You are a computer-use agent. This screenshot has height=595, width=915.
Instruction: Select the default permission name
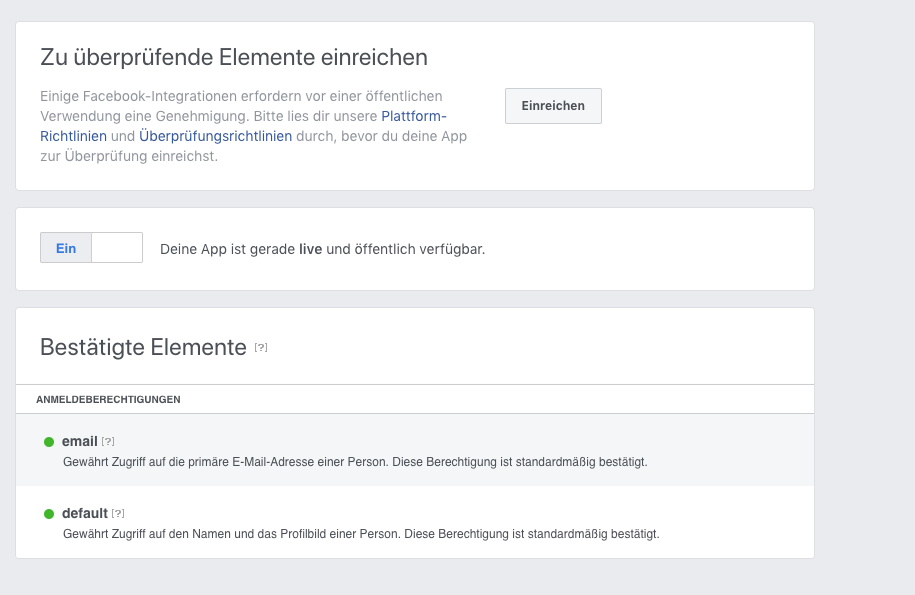tap(85, 513)
